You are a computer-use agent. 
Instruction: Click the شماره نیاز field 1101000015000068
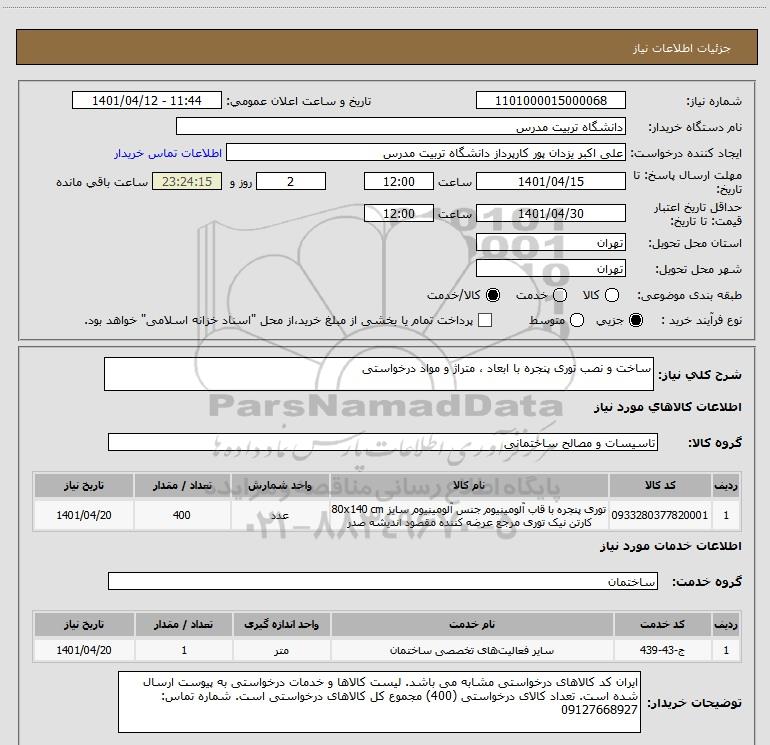(550, 100)
